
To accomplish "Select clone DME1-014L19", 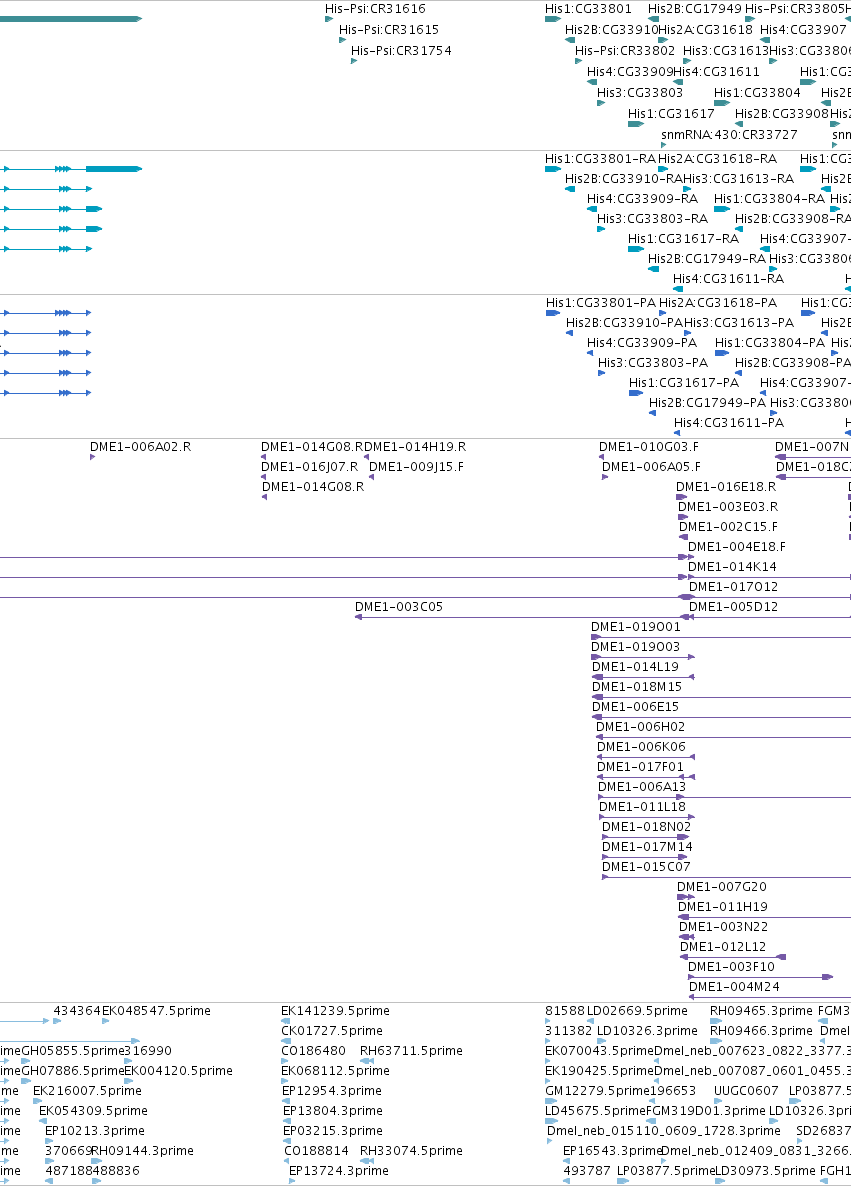I will 635,667.
